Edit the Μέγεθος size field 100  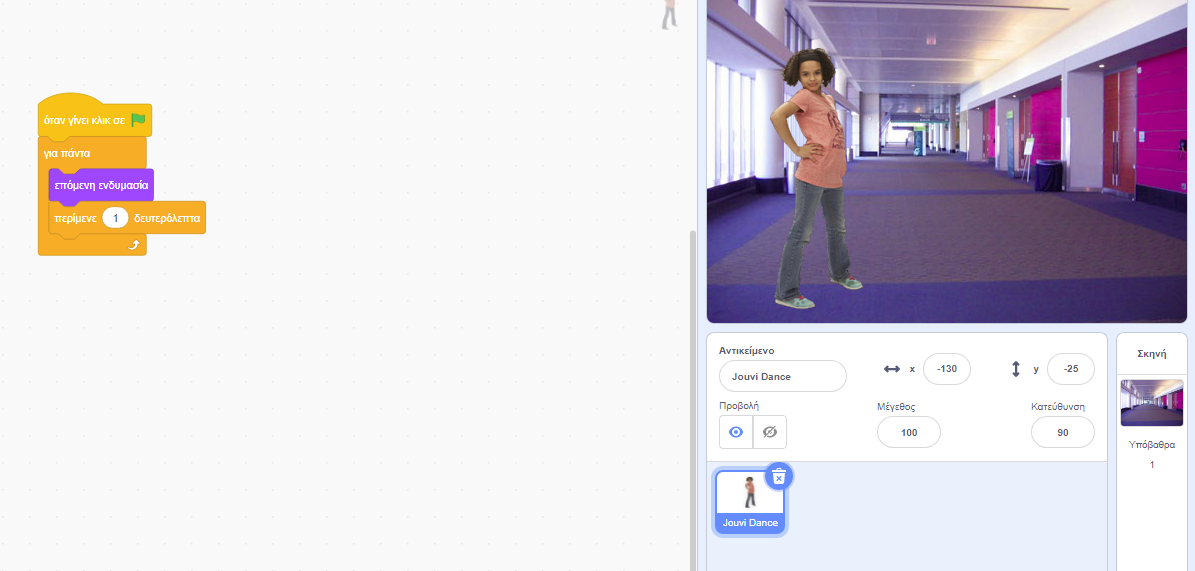[908, 432]
